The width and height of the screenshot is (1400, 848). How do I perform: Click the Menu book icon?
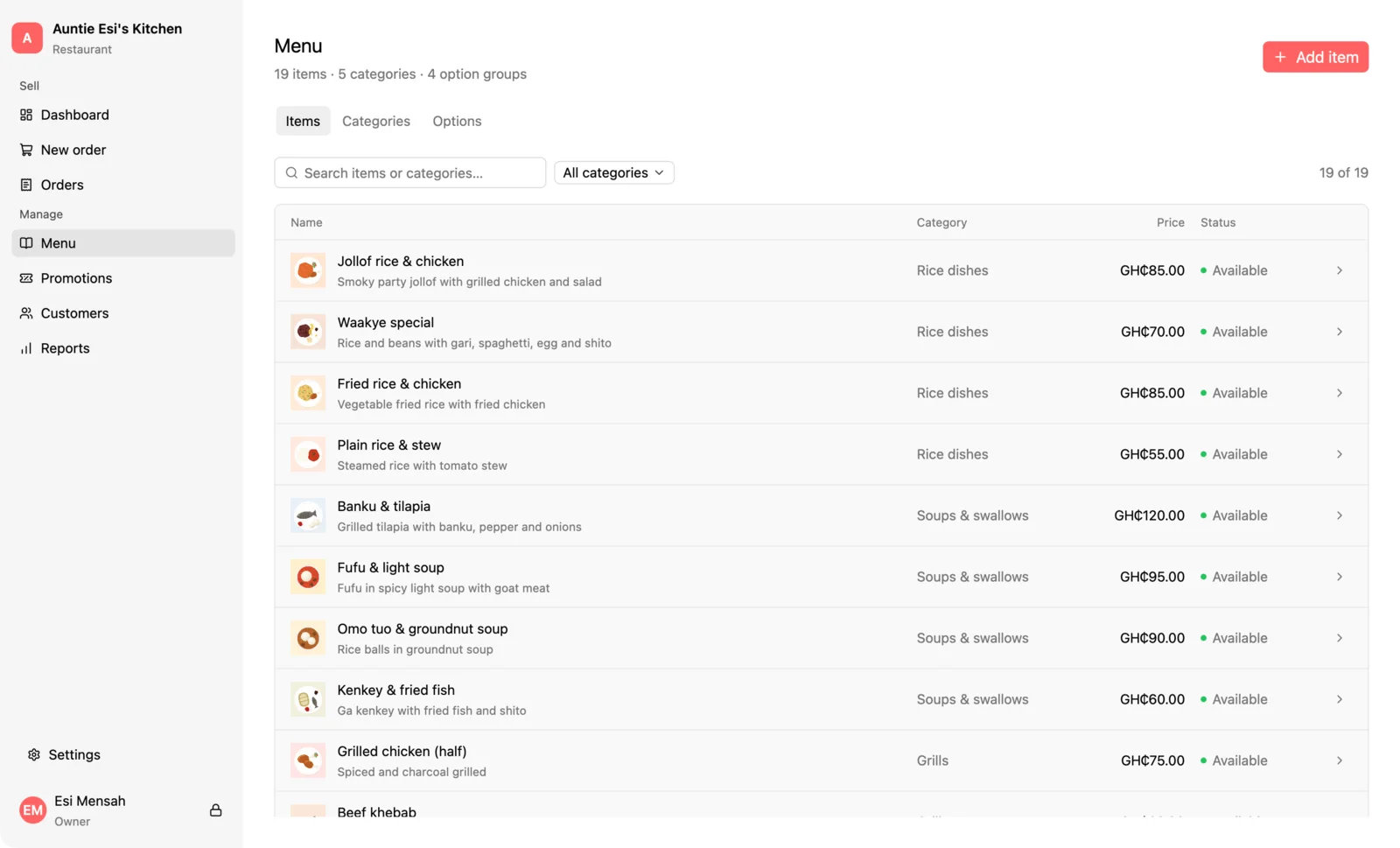coord(26,243)
